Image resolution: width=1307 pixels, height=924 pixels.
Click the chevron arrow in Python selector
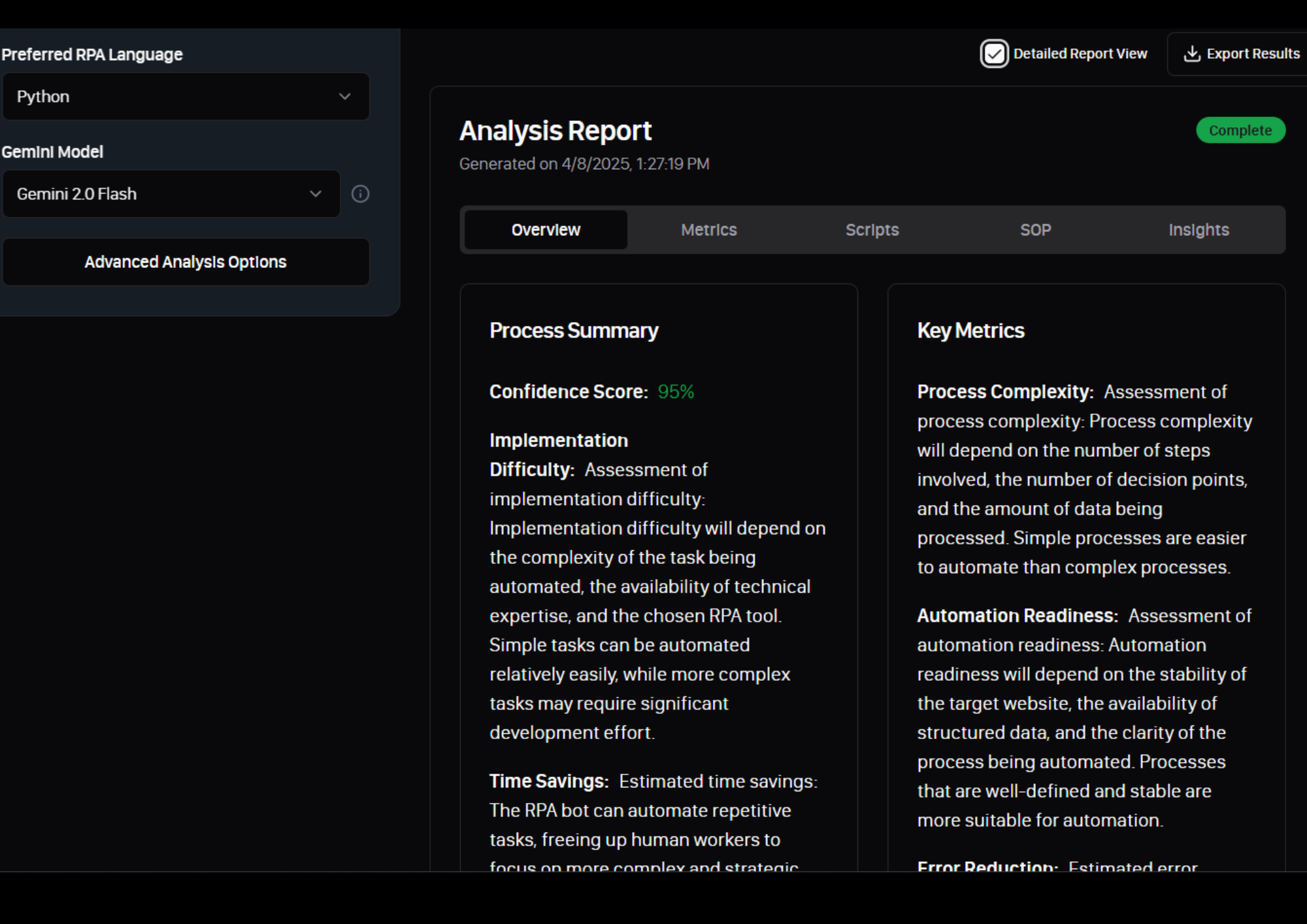pyautogui.click(x=344, y=97)
